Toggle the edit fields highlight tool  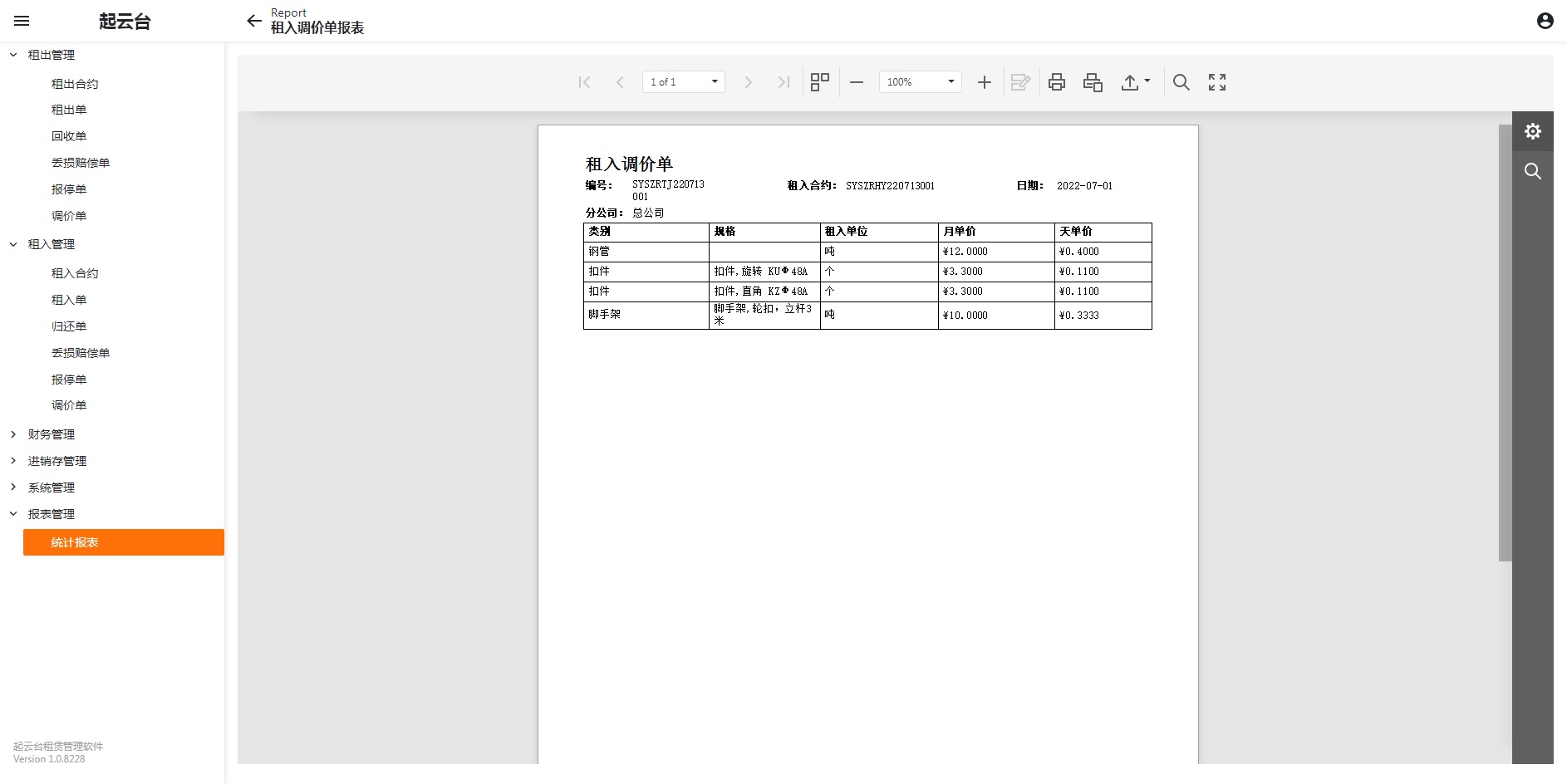[x=1020, y=82]
